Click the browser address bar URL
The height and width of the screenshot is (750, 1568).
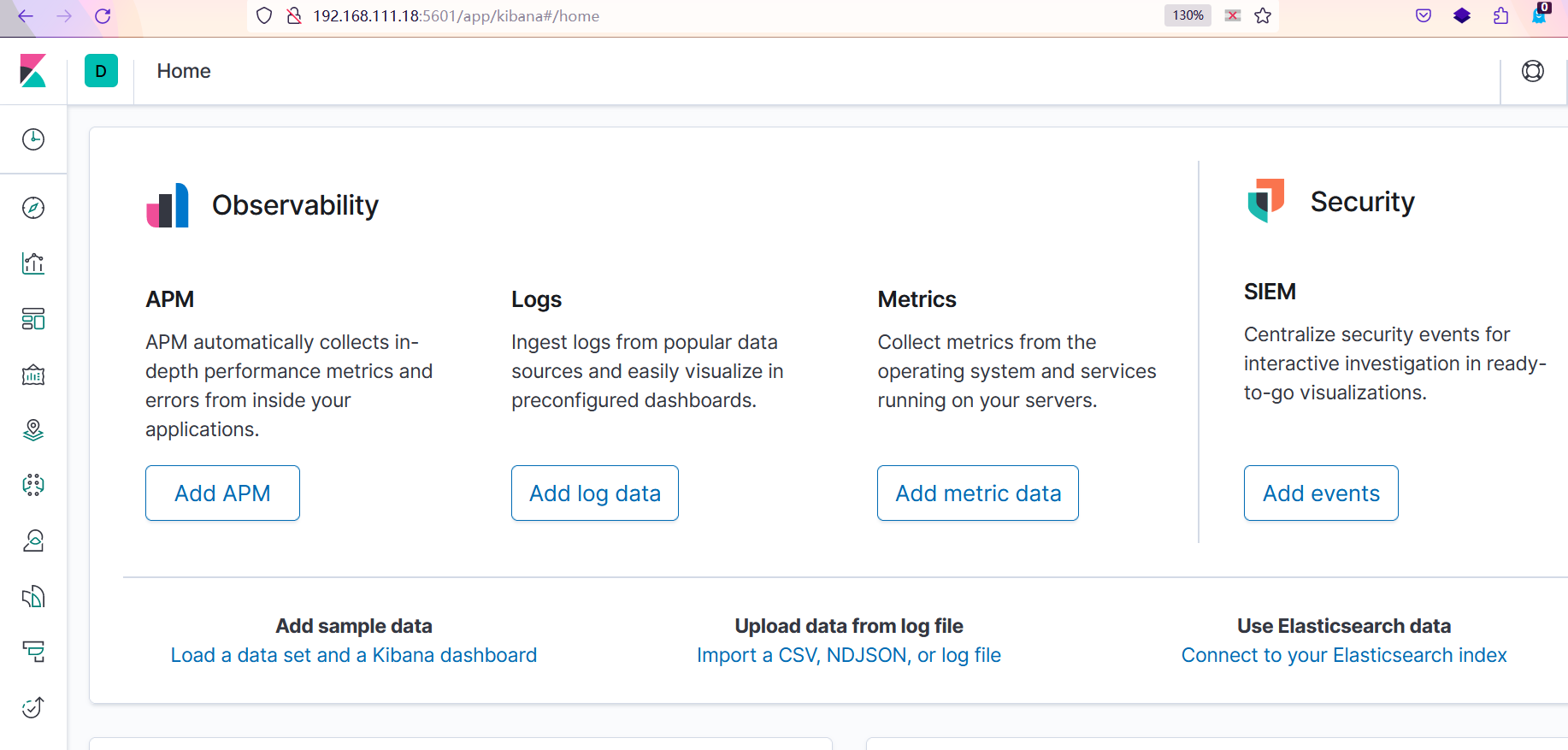[456, 16]
